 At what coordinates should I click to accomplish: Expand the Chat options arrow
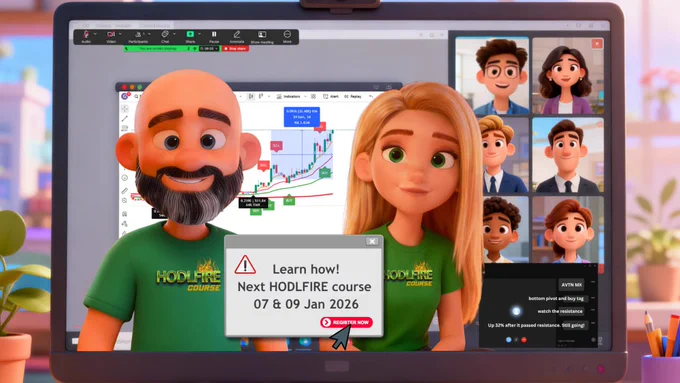pos(174,34)
